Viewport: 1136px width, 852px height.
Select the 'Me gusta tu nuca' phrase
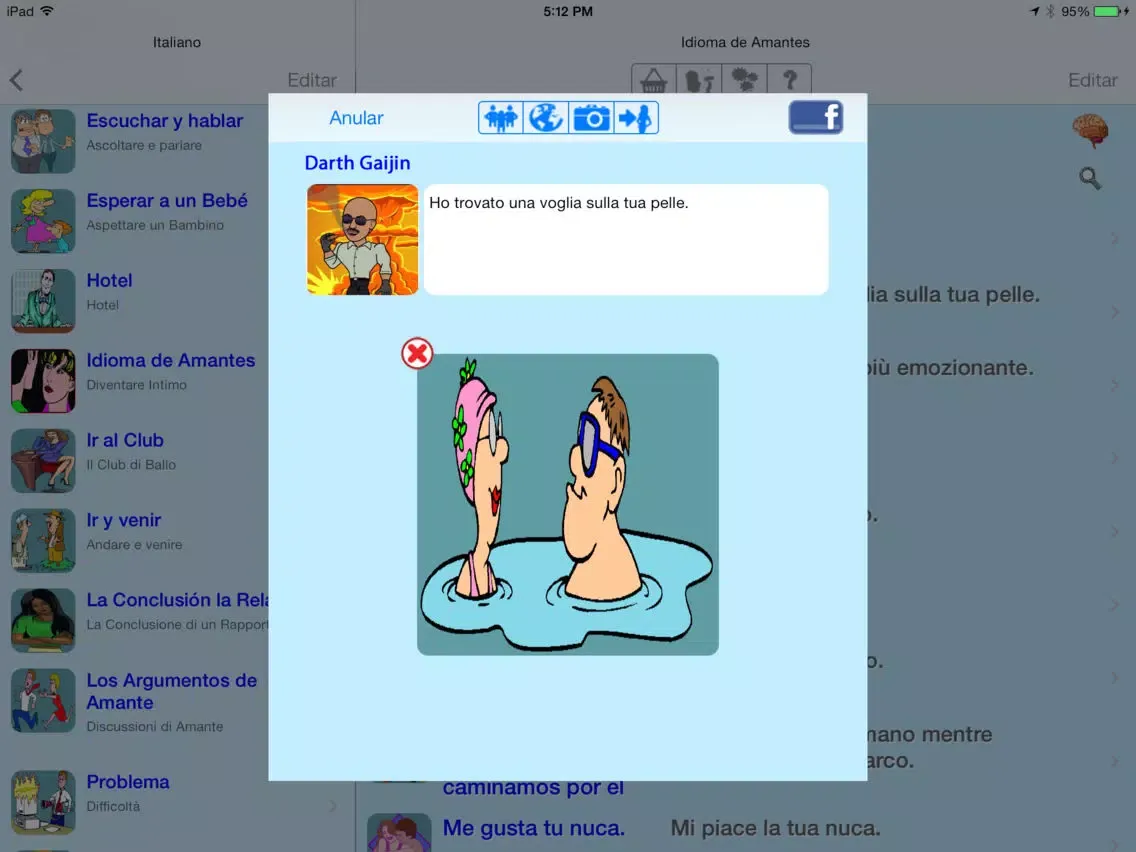click(534, 828)
